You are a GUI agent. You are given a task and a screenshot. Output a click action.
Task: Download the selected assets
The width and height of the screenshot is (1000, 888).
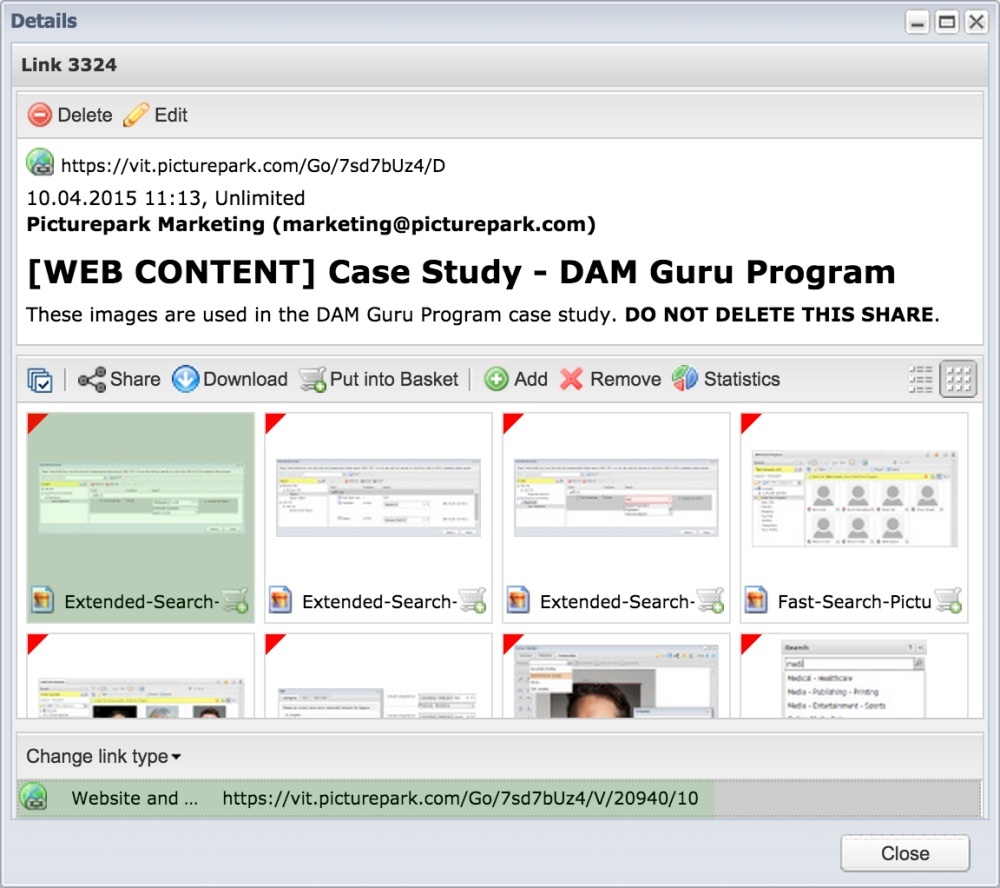[x=230, y=380]
